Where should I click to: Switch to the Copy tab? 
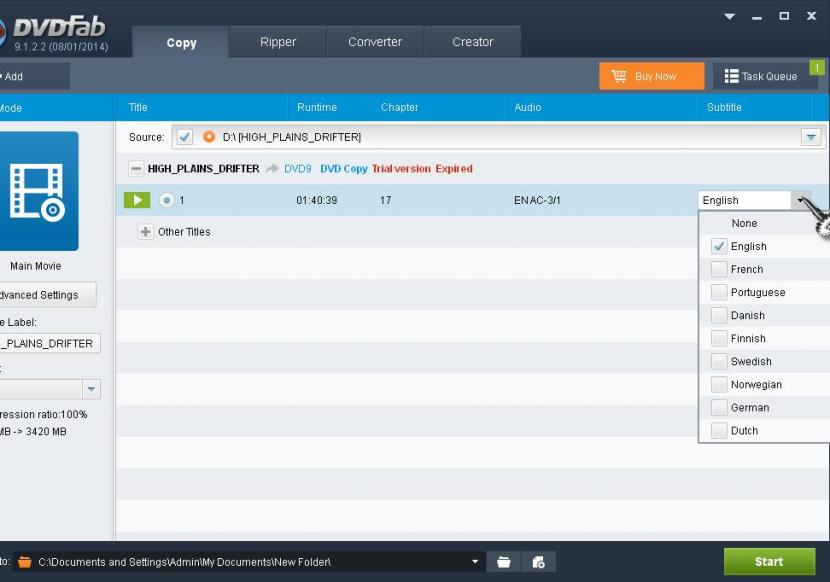coord(181,42)
